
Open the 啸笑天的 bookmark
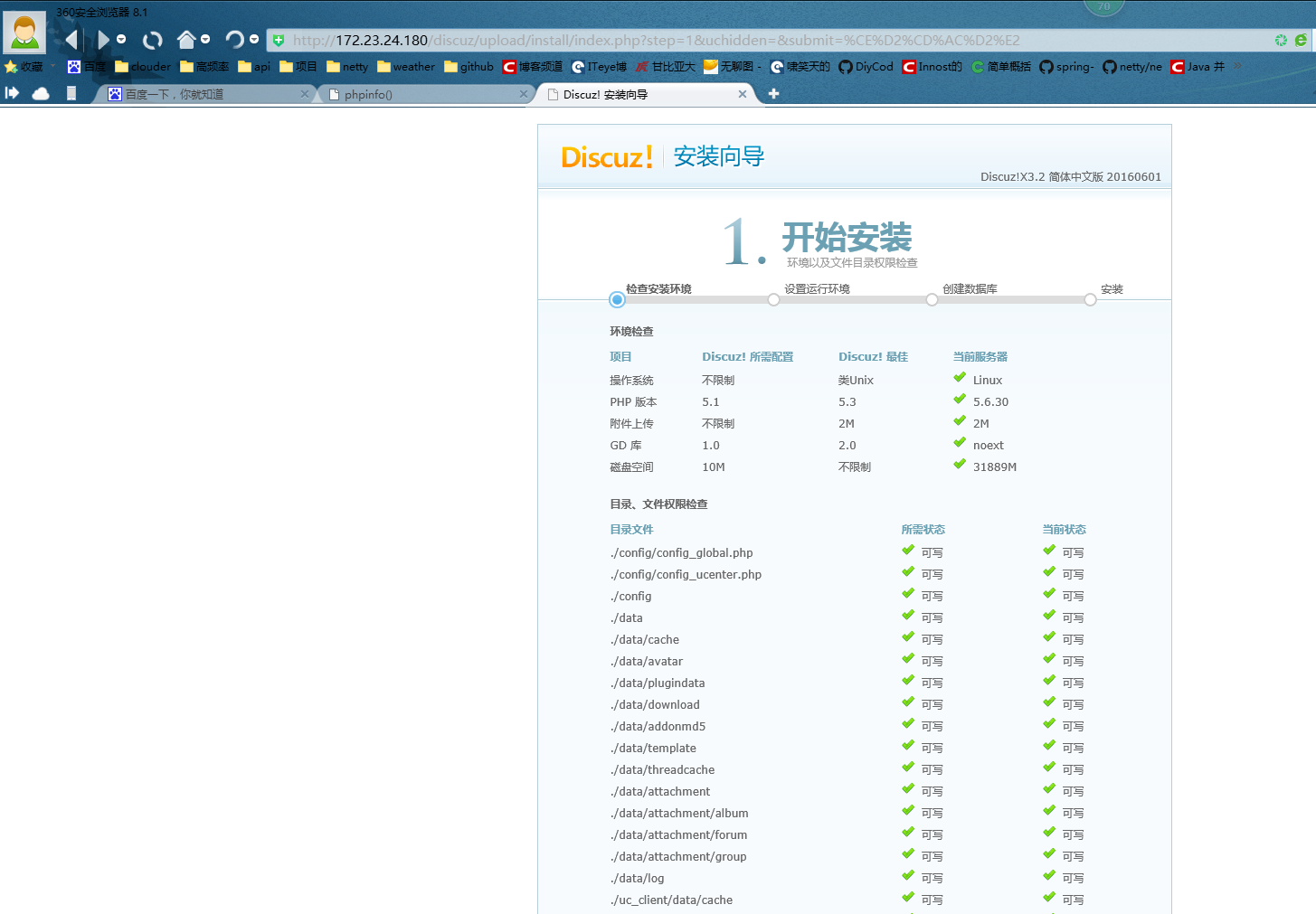click(800, 67)
